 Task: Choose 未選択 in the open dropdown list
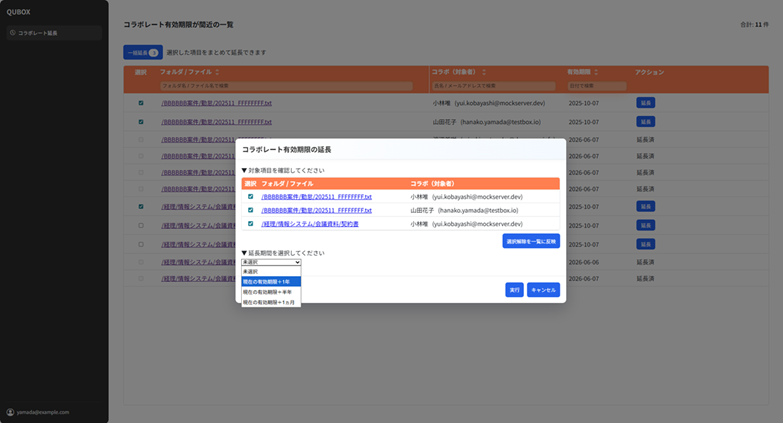[271, 272]
